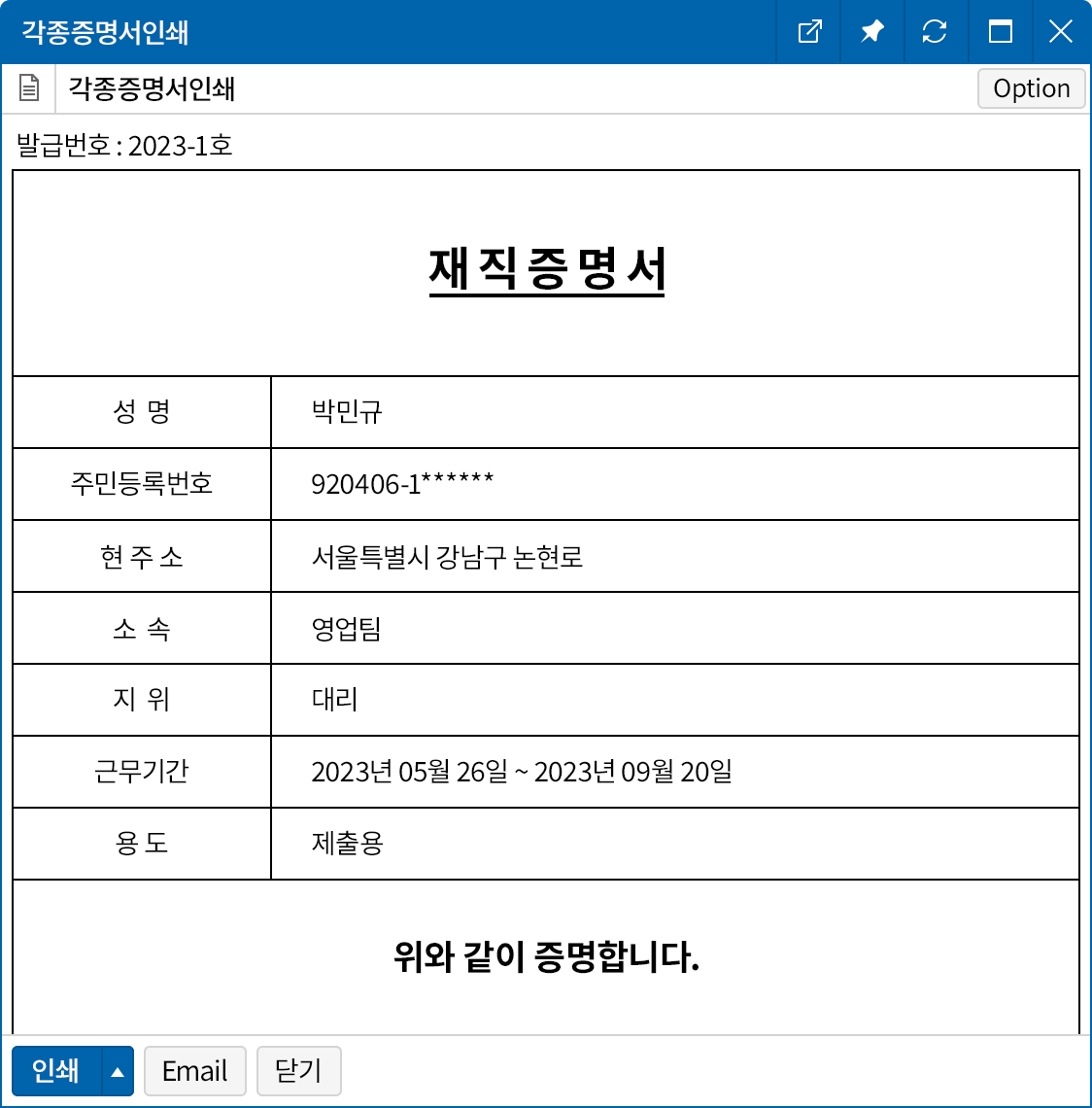Click the masked 주민등록번호 value
The image size is (1092, 1108).
pos(402,484)
